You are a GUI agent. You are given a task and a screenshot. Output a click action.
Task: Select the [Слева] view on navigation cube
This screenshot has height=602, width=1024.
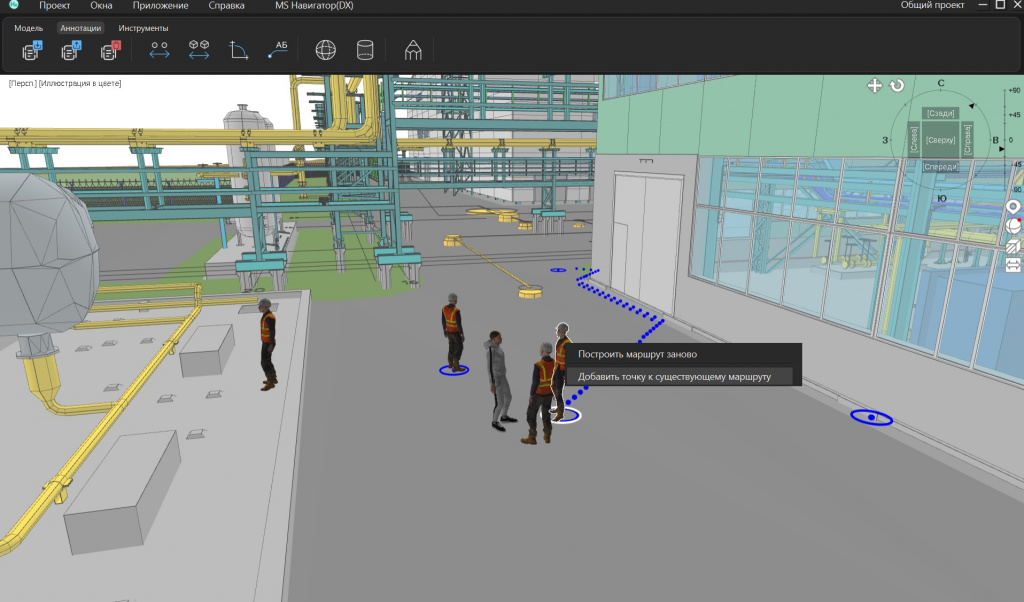pyautogui.click(x=914, y=140)
